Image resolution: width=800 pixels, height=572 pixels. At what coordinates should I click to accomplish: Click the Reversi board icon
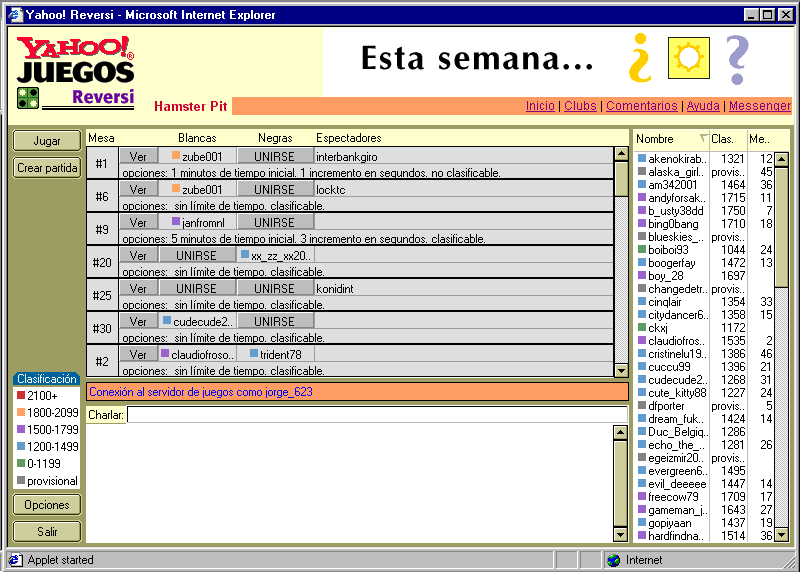(x=28, y=98)
